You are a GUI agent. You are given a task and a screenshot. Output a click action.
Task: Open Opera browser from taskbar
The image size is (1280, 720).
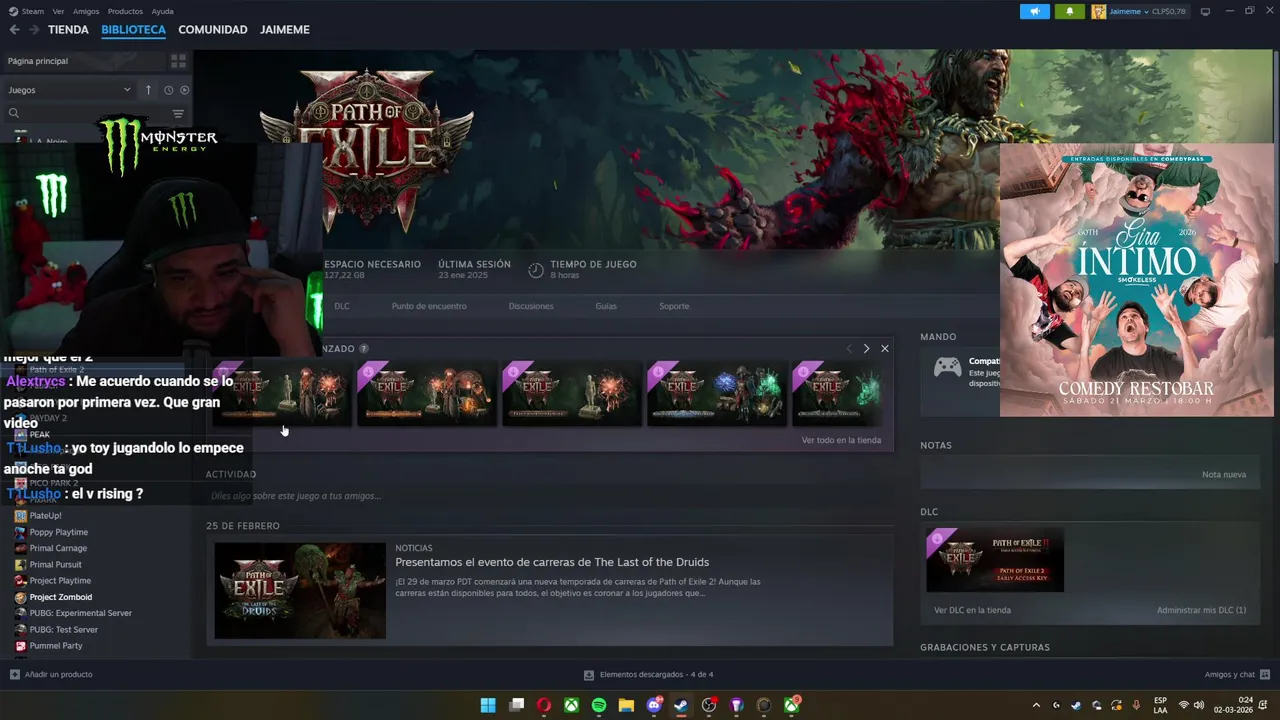click(x=544, y=705)
